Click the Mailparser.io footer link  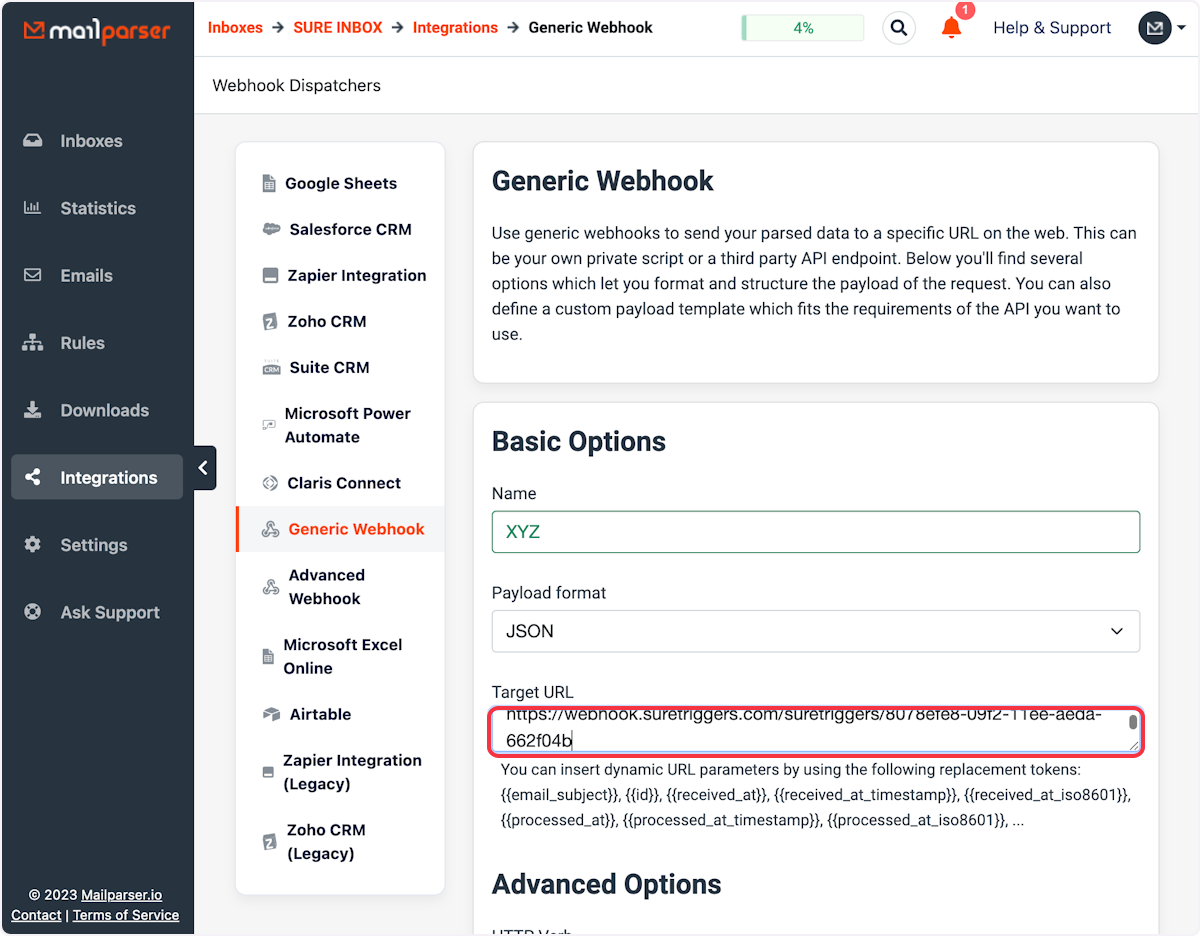(x=123, y=895)
